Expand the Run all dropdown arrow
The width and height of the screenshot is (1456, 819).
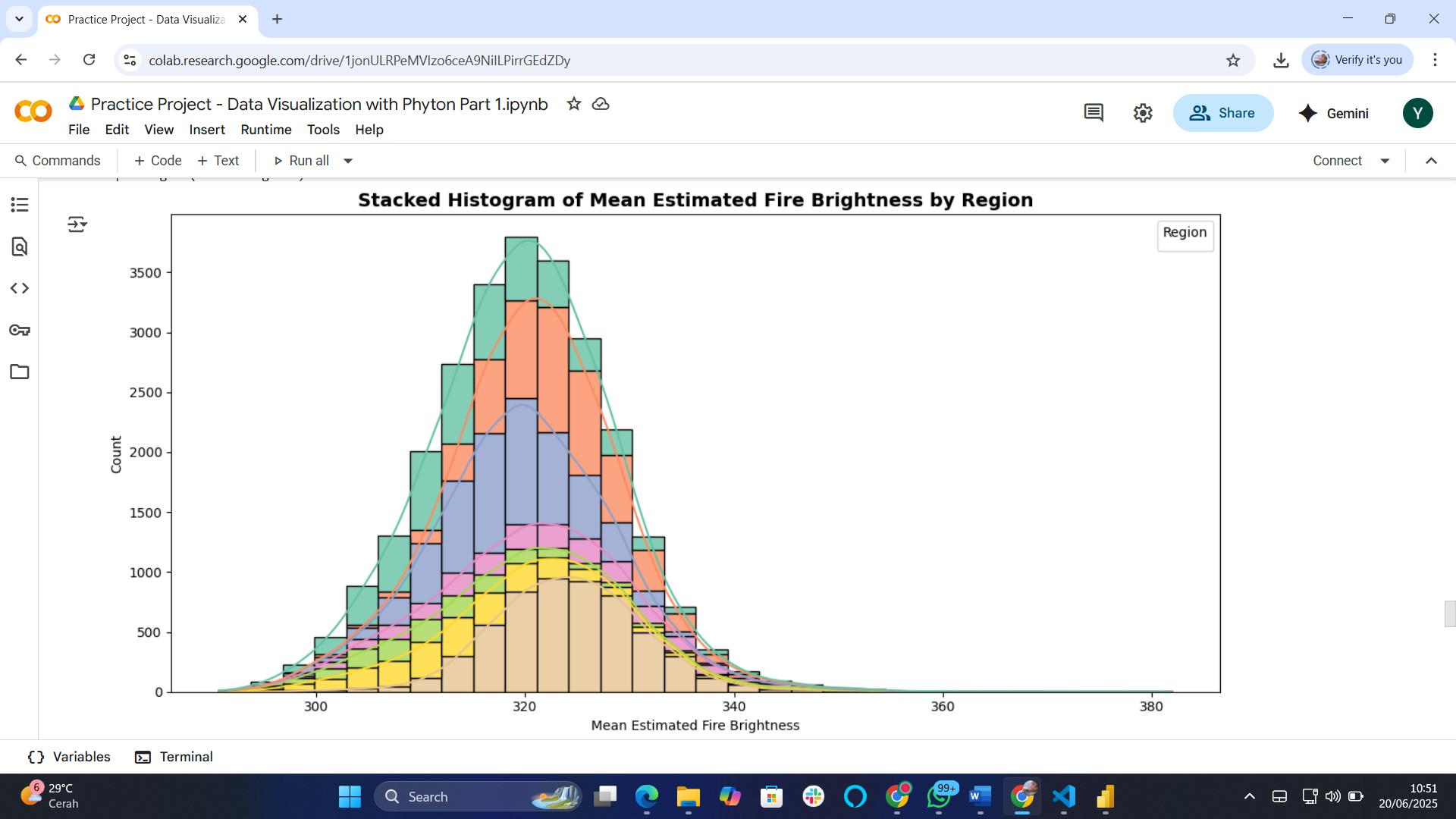(348, 160)
